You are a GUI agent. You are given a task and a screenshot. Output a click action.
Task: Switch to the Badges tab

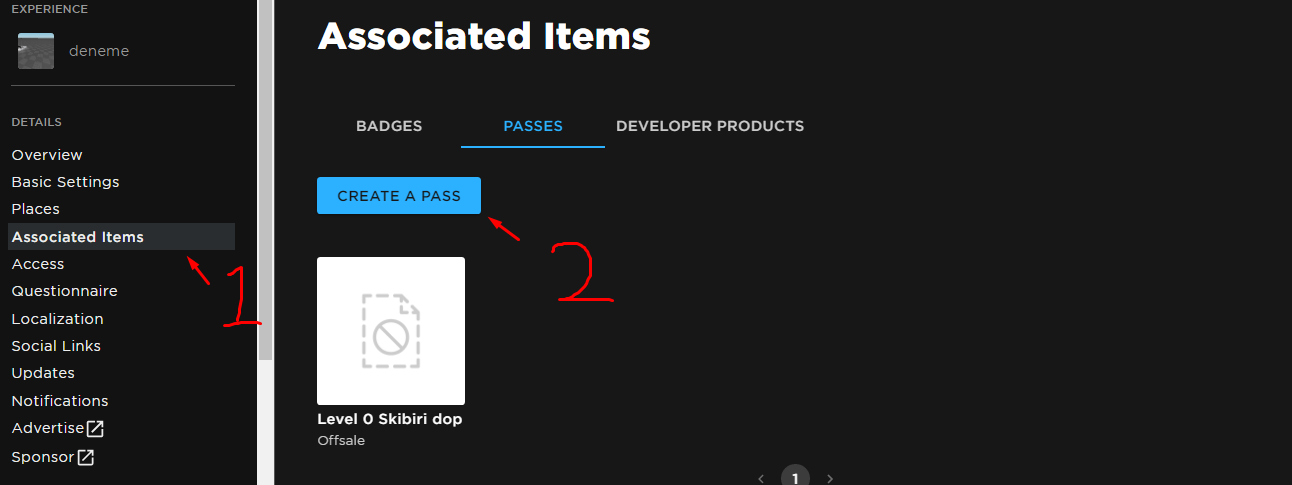[x=389, y=127]
